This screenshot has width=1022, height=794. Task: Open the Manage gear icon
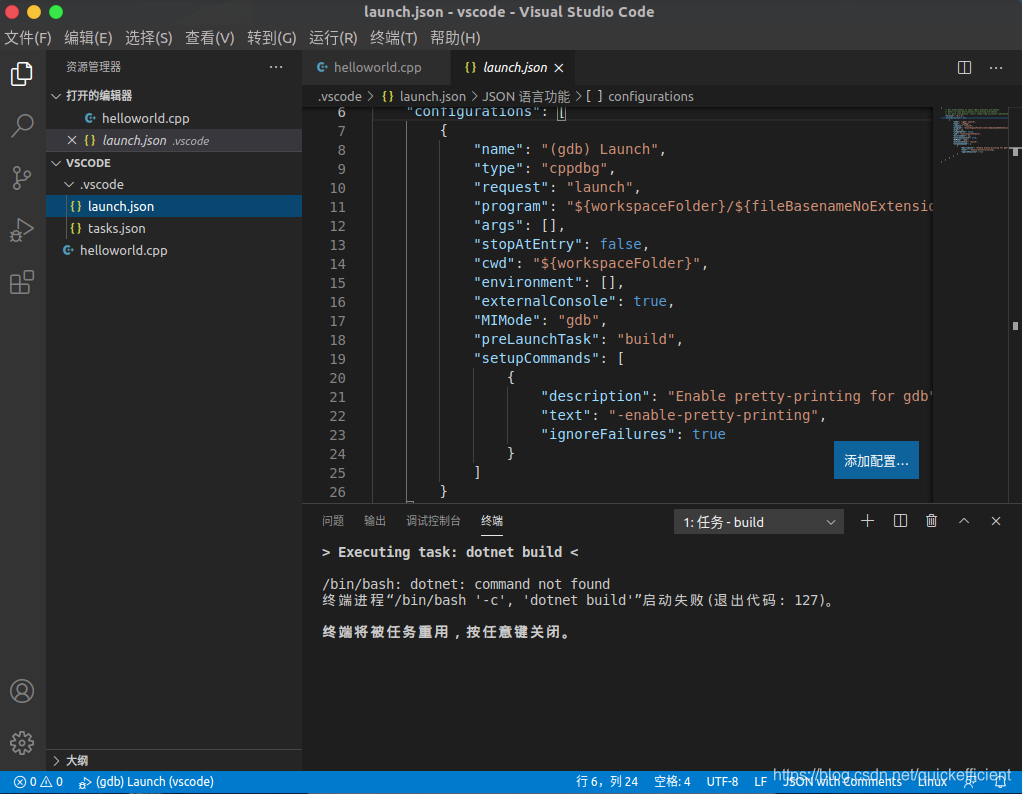tap(22, 743)
